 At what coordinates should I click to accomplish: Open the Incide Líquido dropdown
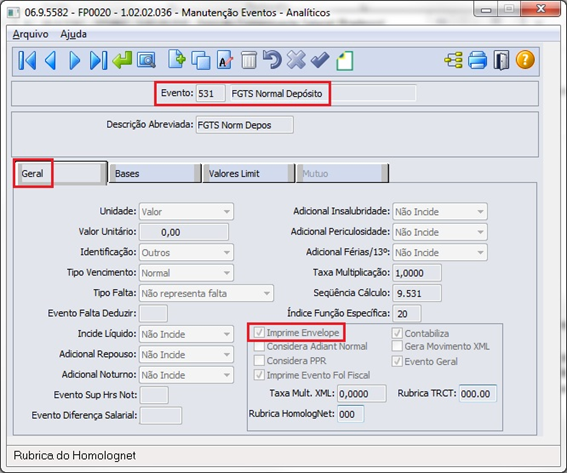coord(186,334)
